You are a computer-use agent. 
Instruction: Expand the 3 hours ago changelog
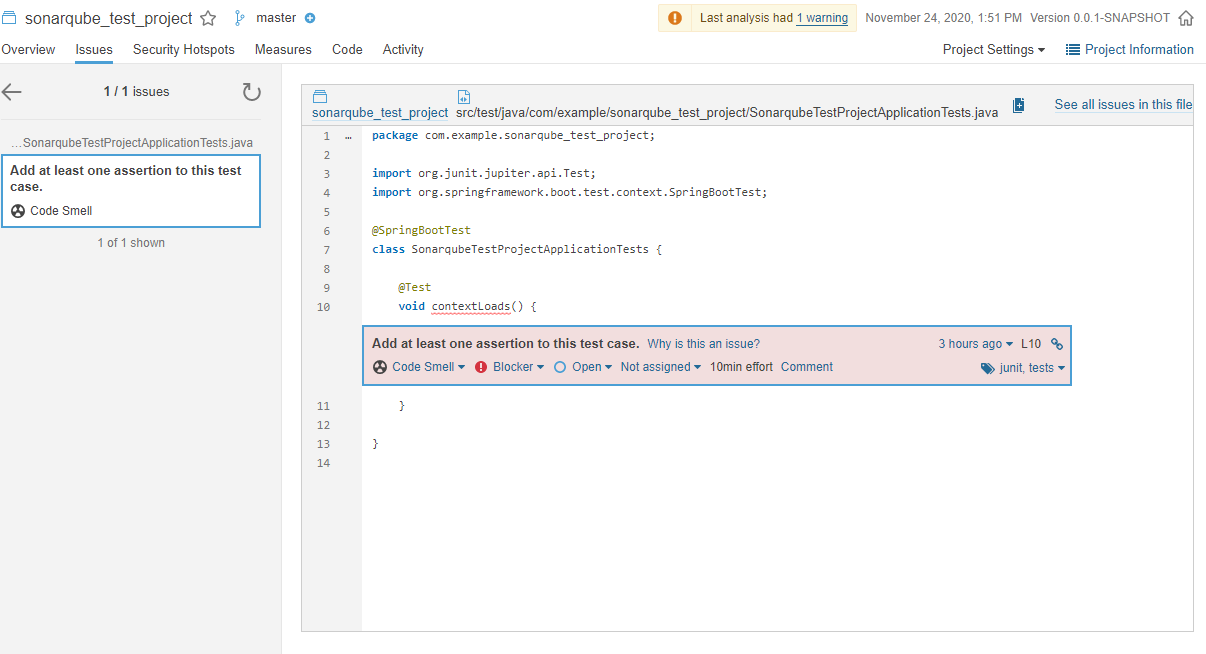point(975,344)
